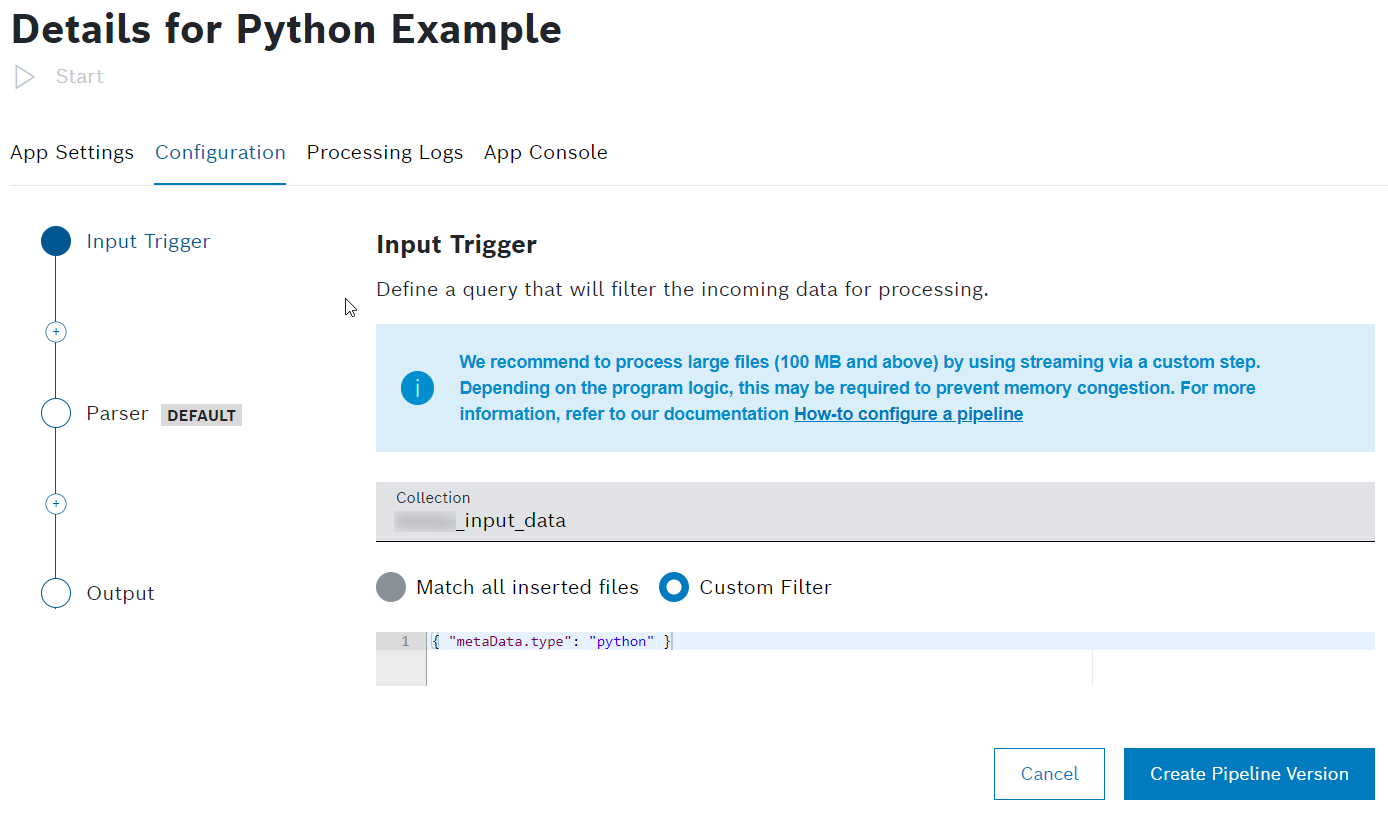The width and height of the screenshot is (1388, 814).
Task: Click the Parser step circle
Action: pyautogui.click(x=56, y=413)
